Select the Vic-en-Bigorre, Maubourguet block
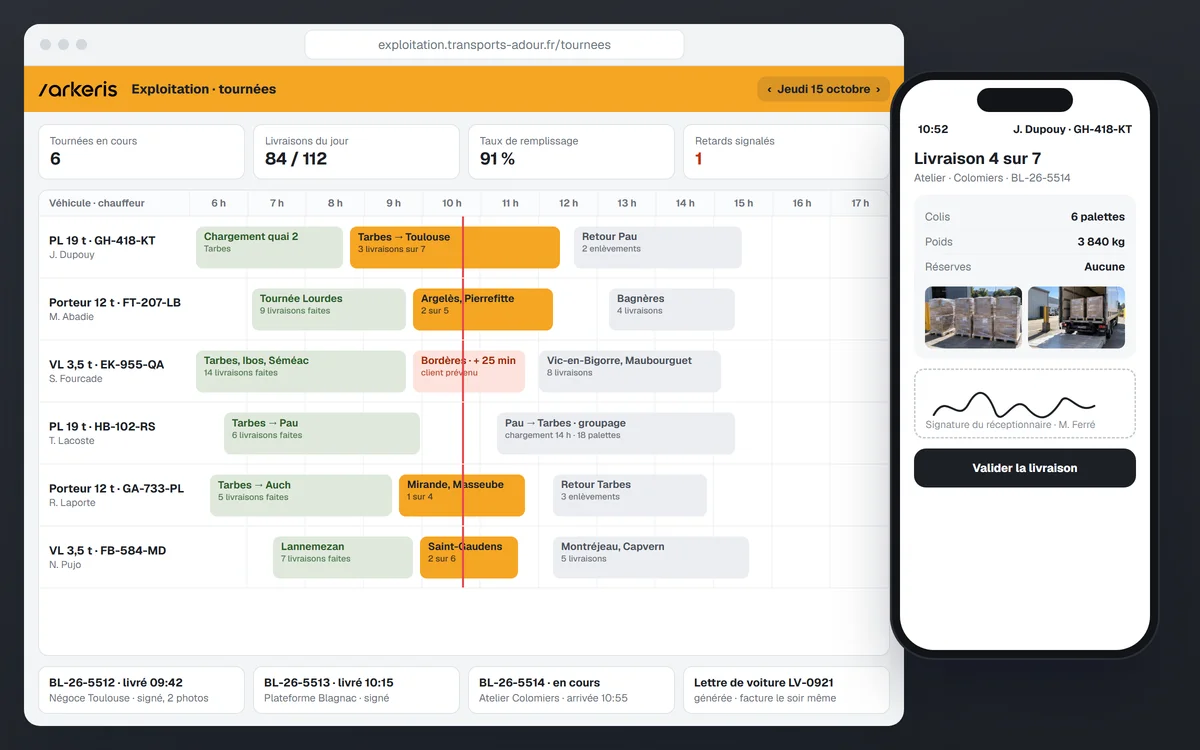The image size is (1200, 750). [x=630, y=371]
